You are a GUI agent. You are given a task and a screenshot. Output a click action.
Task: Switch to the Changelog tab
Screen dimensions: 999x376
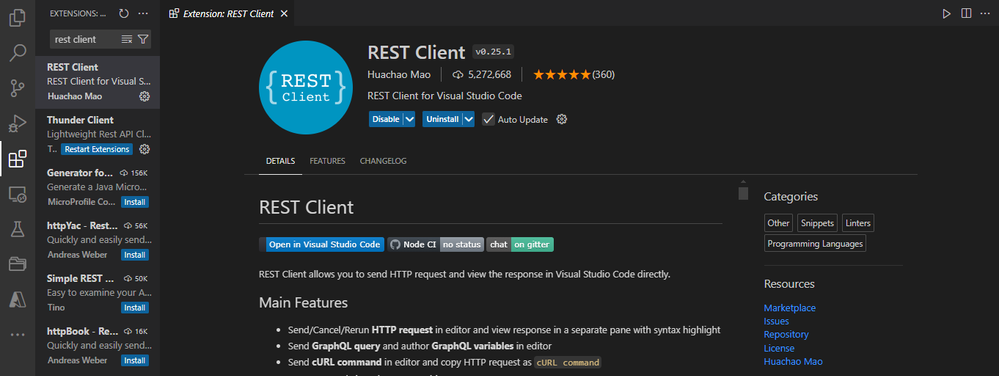pos(383,161)
